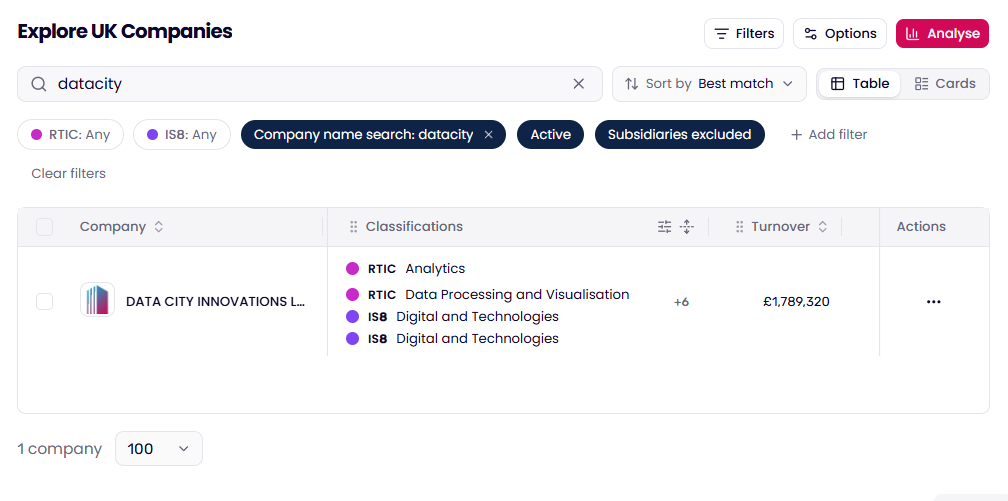Tick the select-all header checkbox
1008x501 pixels.
click(44, 227)
